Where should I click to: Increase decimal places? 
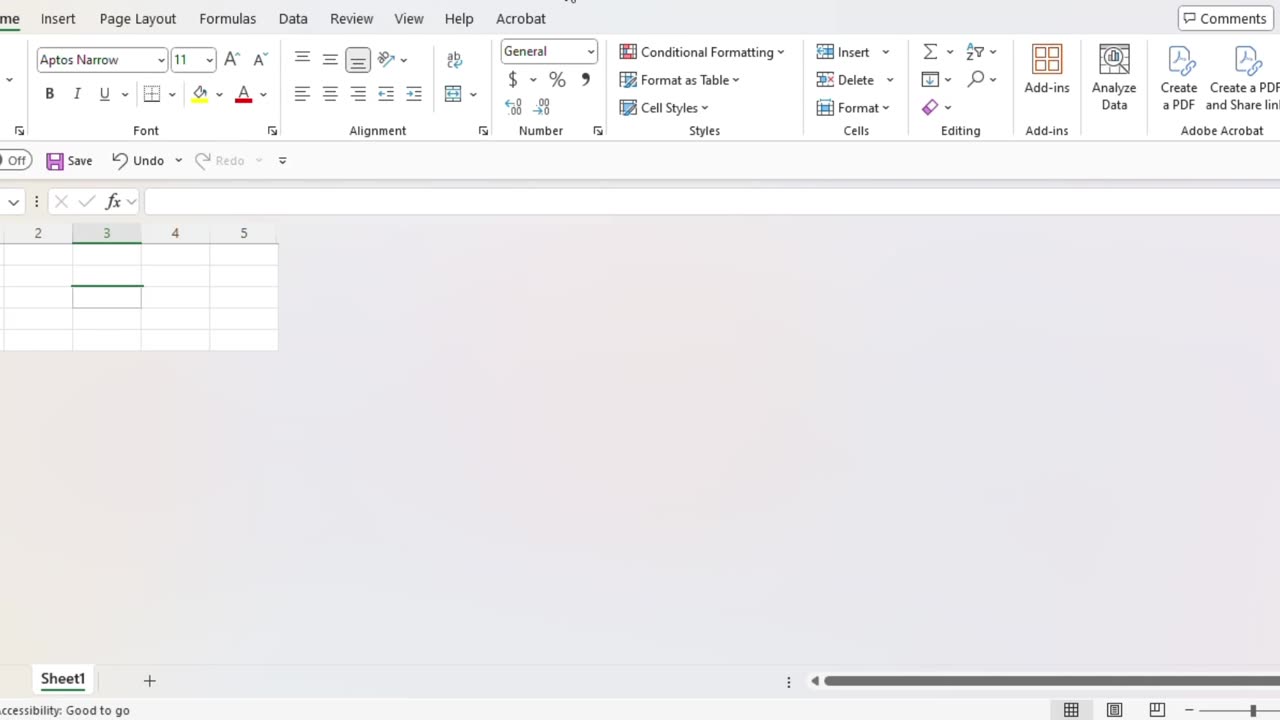pos(513,106)
